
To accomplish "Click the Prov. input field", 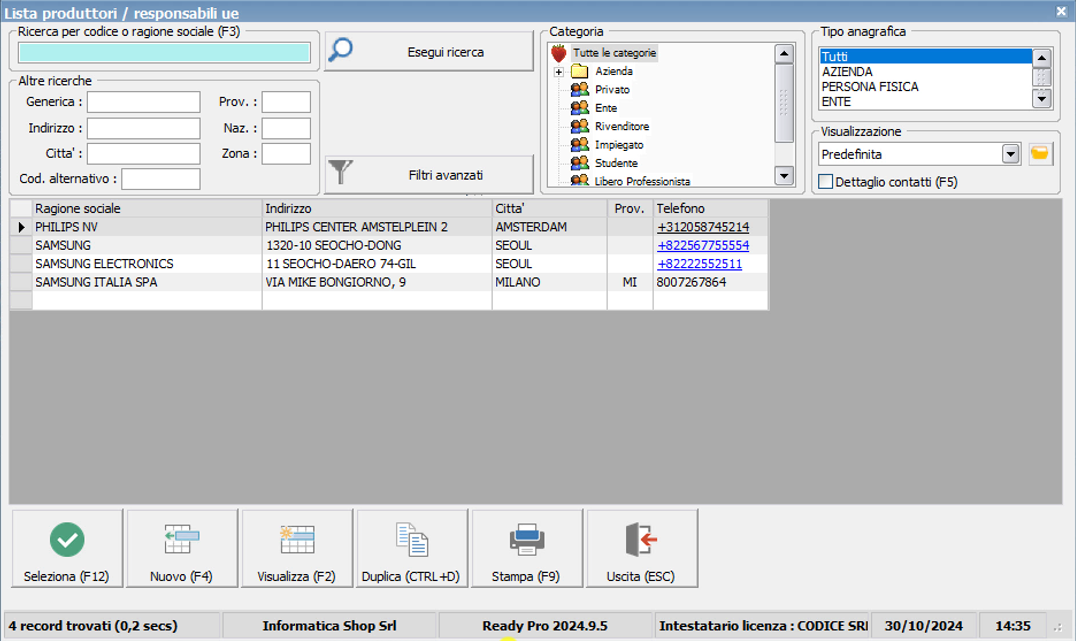I will coord(286,102).
